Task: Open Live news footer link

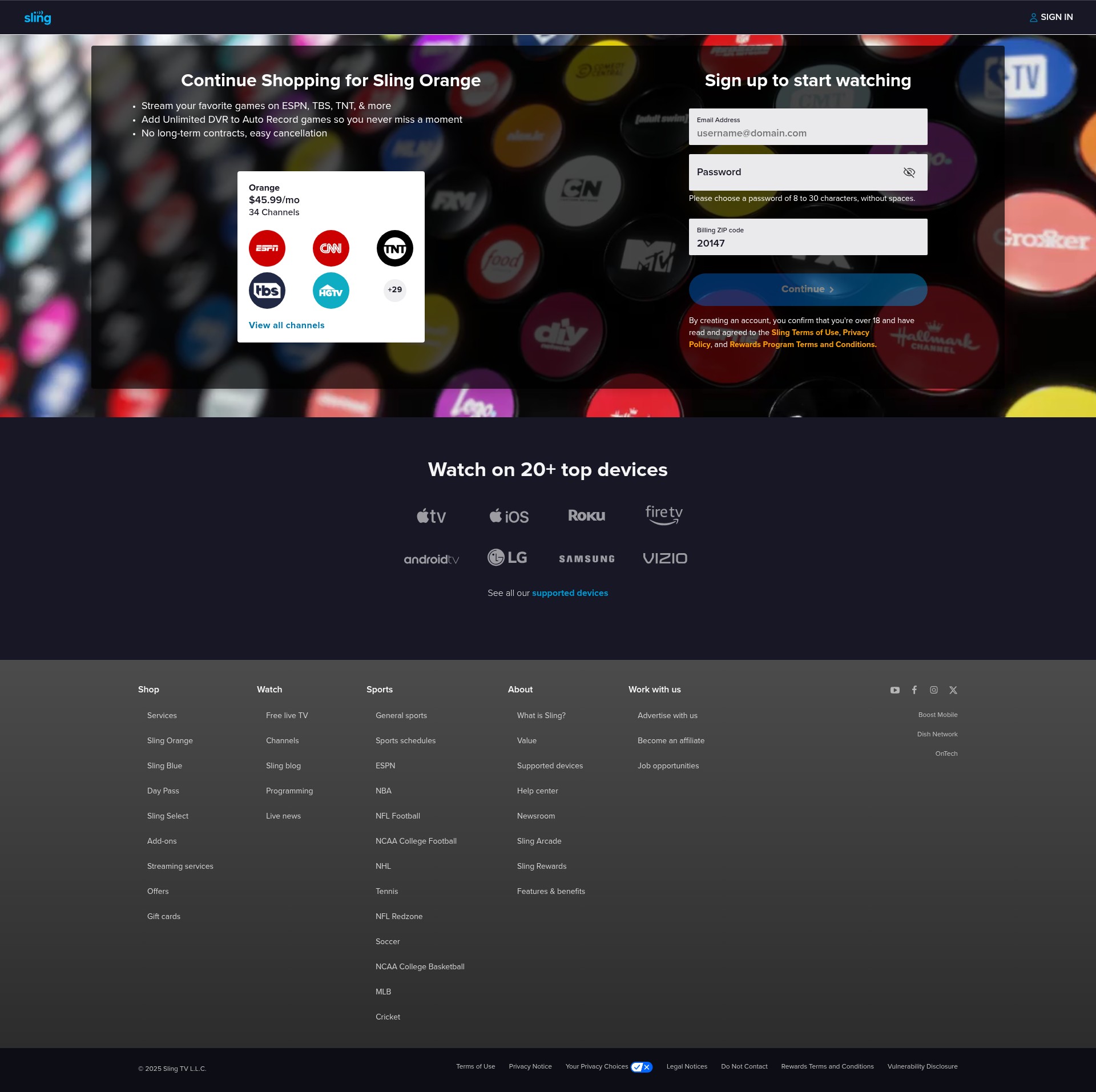Action: [x=284, y=816]
